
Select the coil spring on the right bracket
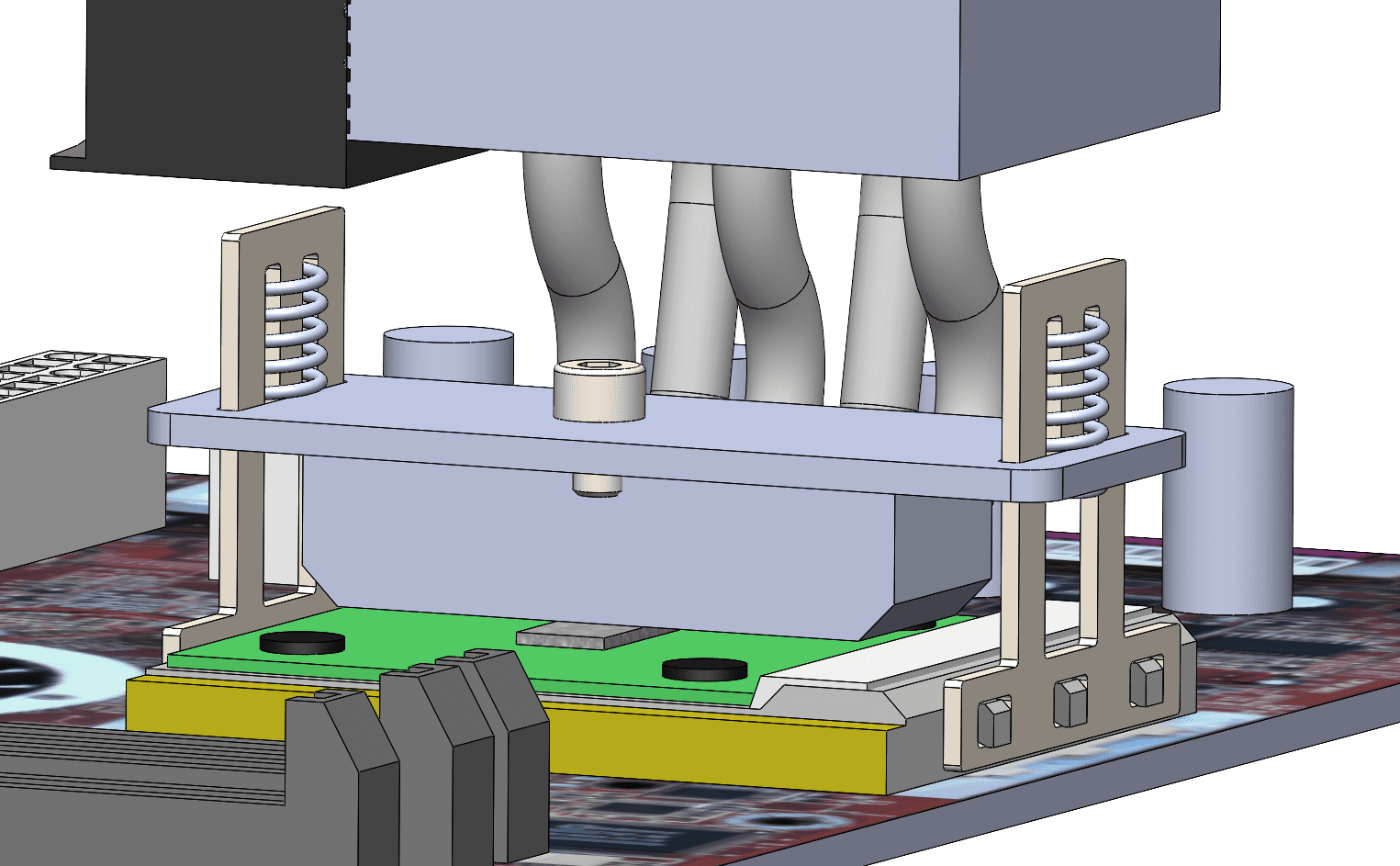pyautogui.click(x=1078, y=381)
